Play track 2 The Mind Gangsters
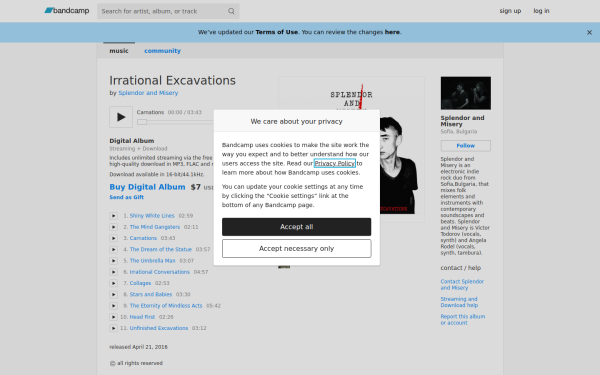Viewport: 600px width, 375px height. (x=114, y=227)
